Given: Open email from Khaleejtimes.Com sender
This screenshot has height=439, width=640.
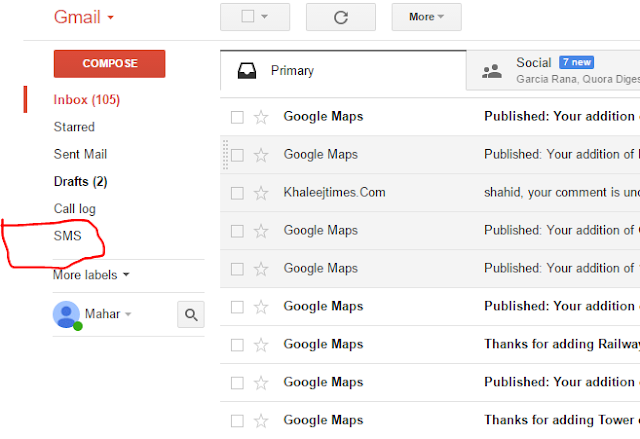Looking at the screenshot, I should [x=334, y=192].
